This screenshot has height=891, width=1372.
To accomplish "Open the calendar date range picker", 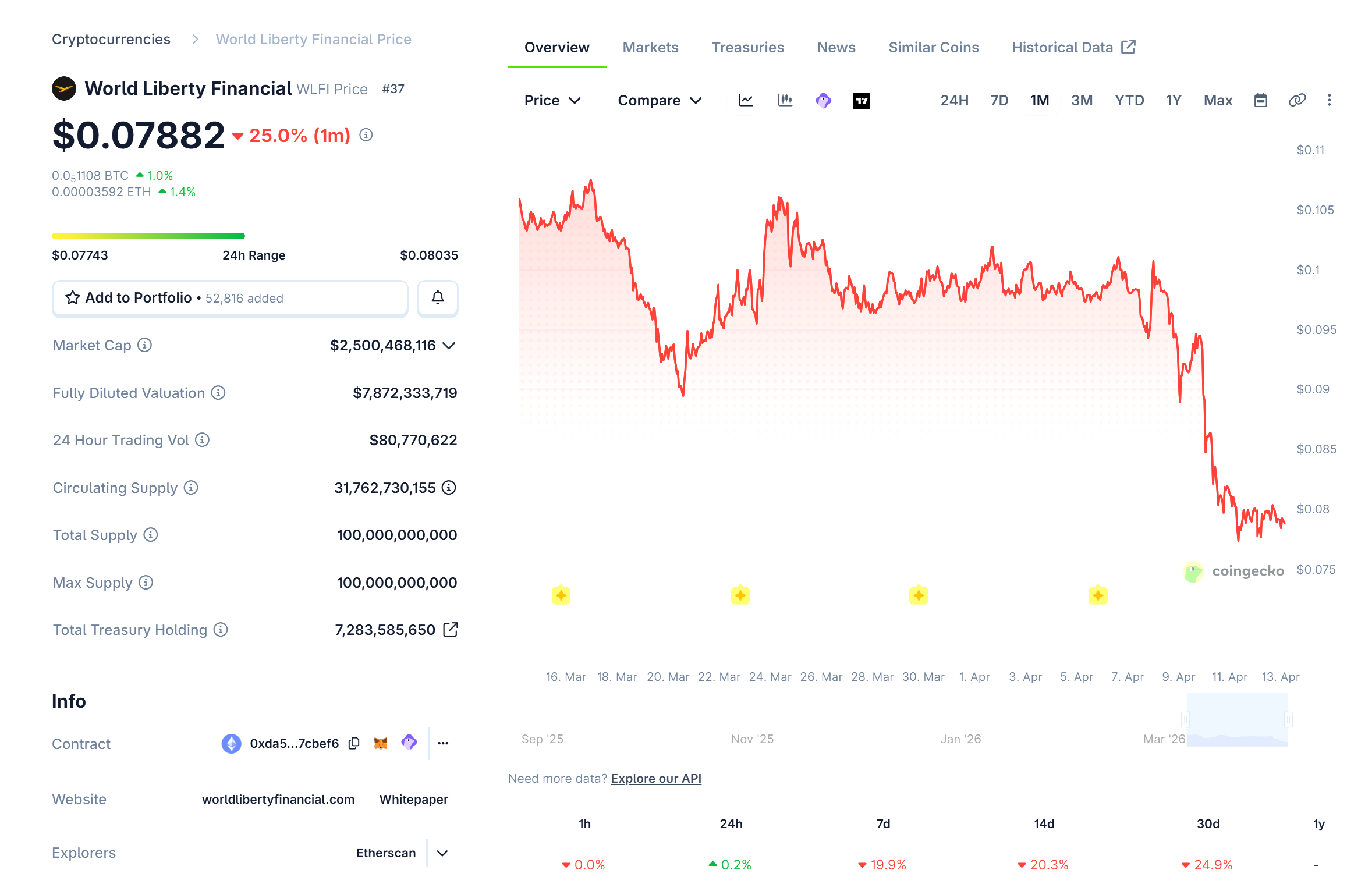I will 1261,100.
